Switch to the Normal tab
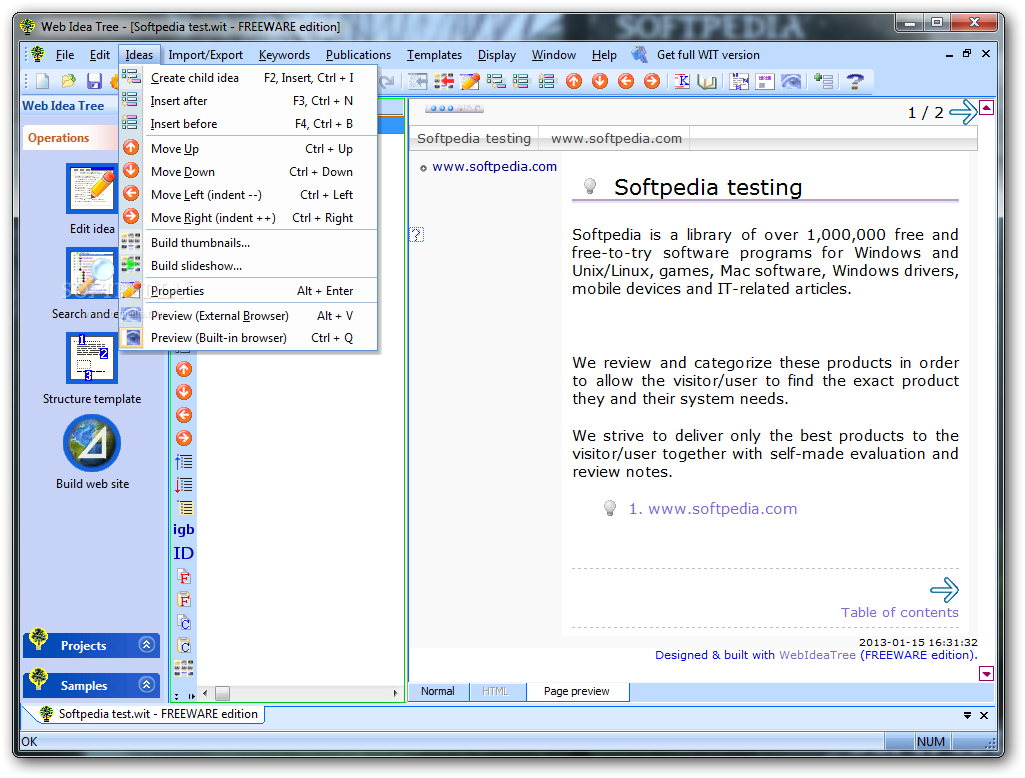 coord(437,691)
